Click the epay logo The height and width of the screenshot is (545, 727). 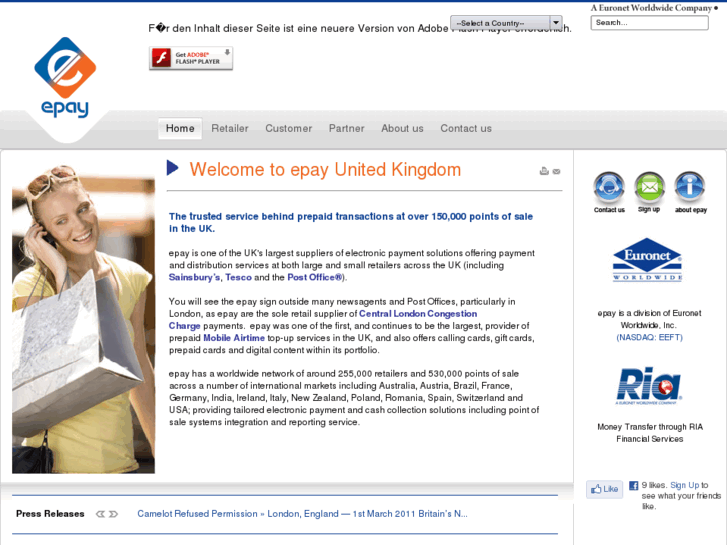[65, 77]
